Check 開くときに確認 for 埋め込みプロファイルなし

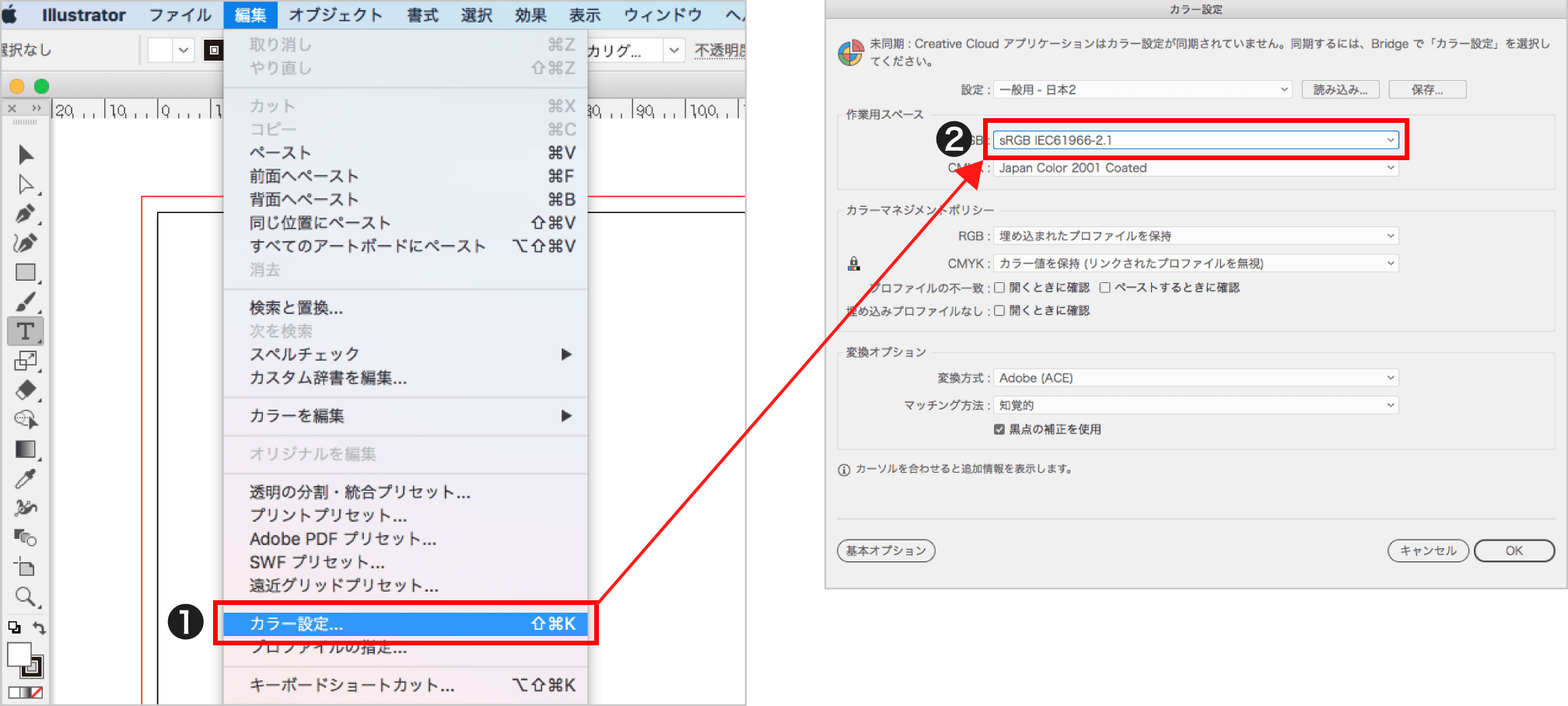999,311
